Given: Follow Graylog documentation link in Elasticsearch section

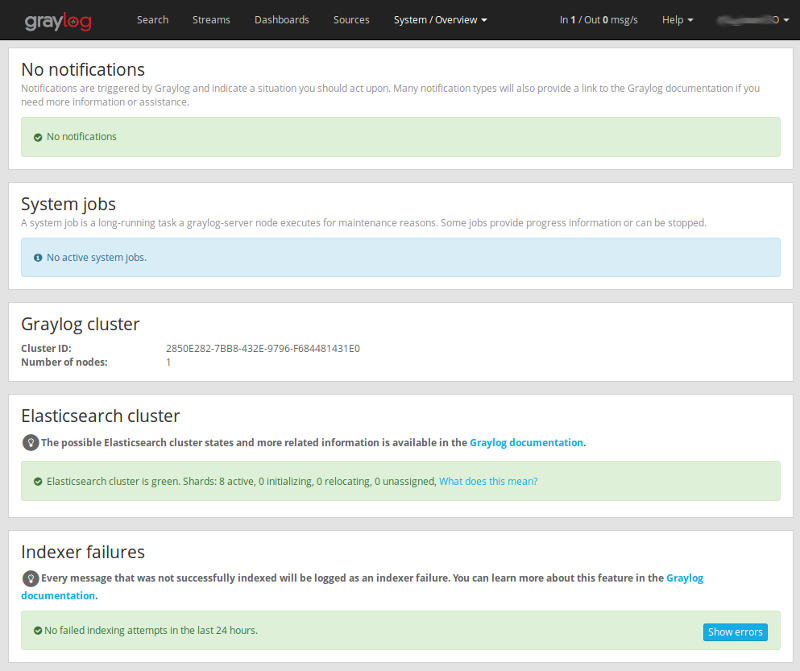Looking at the screenshot, I should [x=526, y=442].
